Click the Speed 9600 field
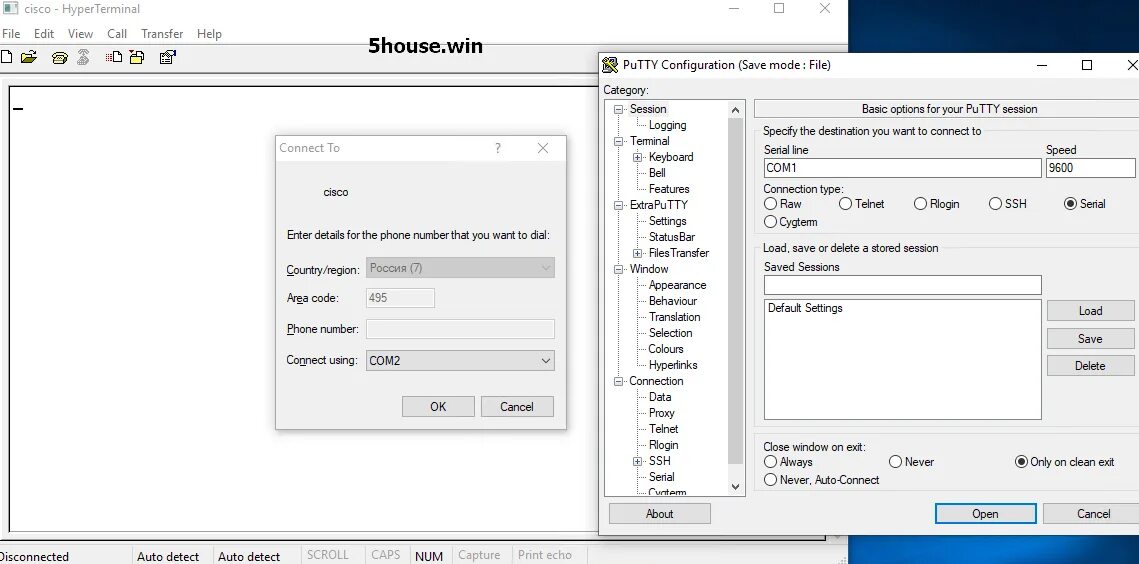The height and width of the screenshot is (564, 1139). (1090, 168)
